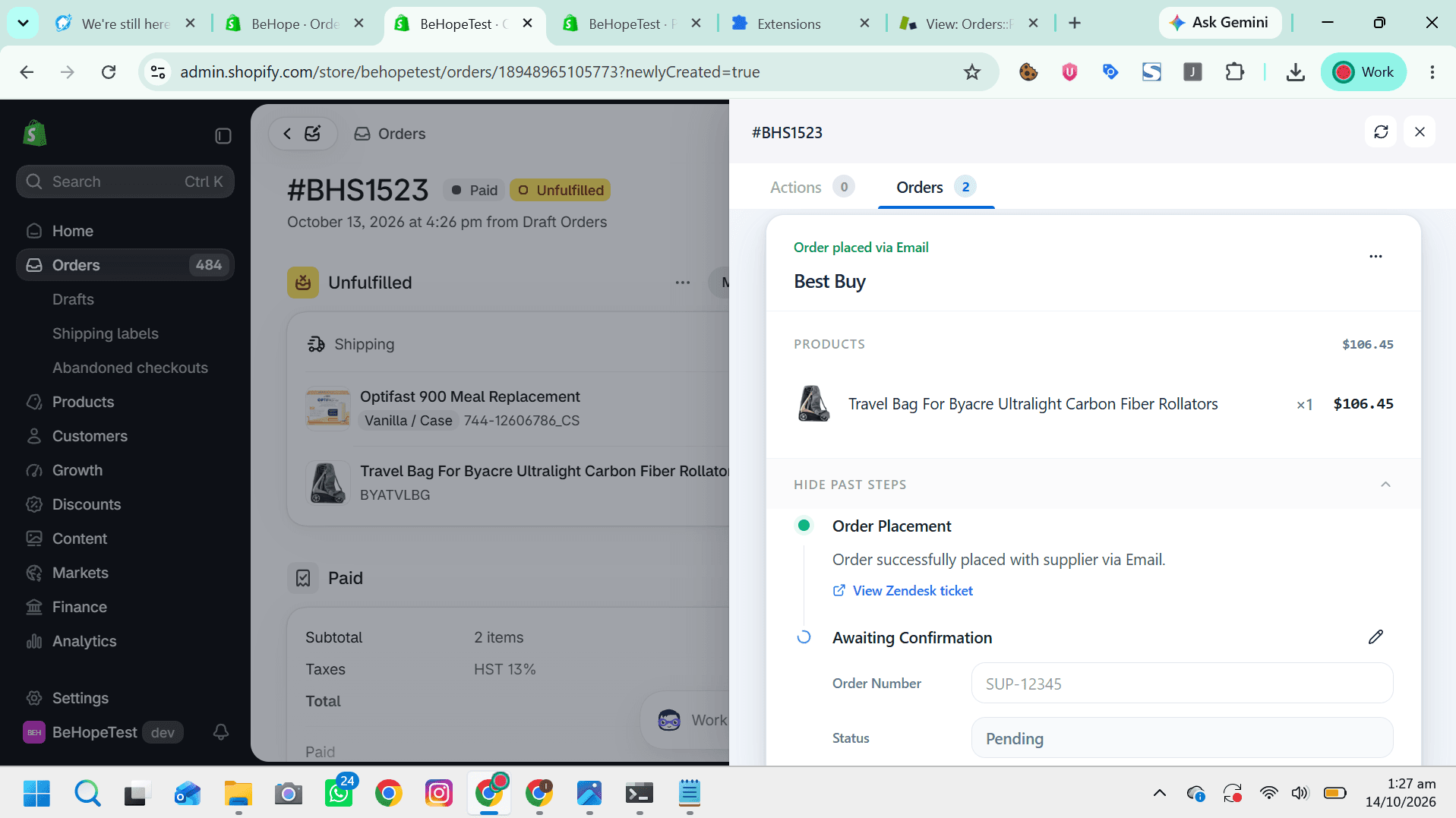Click the notifications bell in sidebar
The height and width of the screenshot is (818, 1456).
(x=221, y=732)
